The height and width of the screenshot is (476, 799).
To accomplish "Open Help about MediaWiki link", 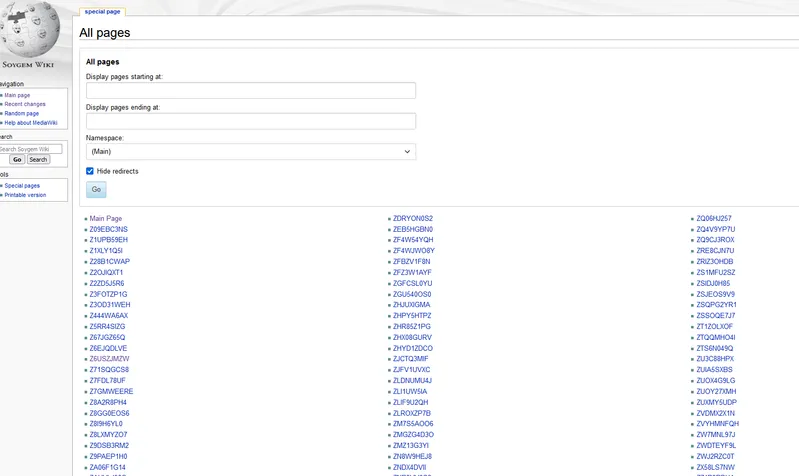I will (31, 123).
